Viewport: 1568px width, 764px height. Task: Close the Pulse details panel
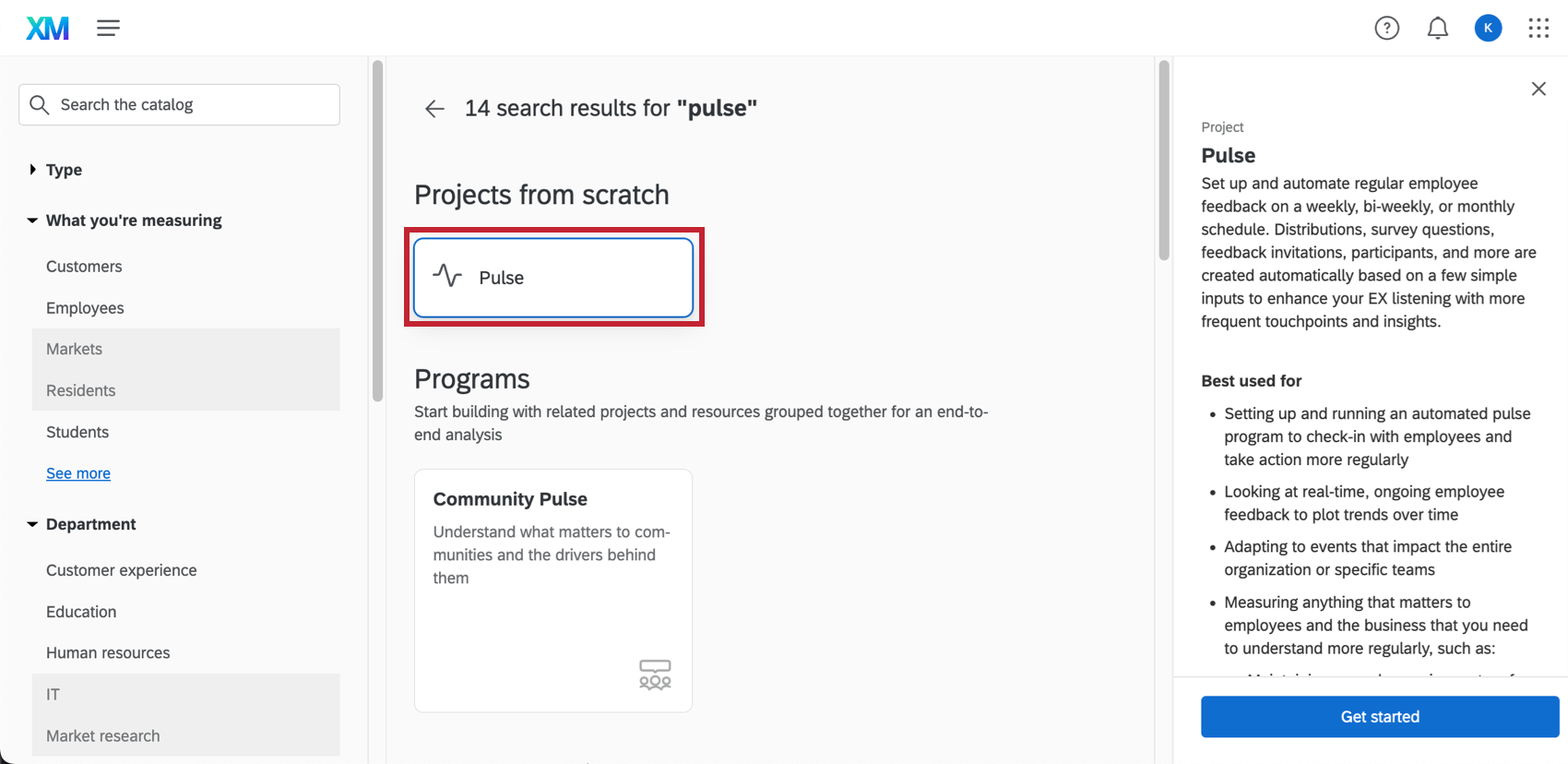[x=1538, y=89]
